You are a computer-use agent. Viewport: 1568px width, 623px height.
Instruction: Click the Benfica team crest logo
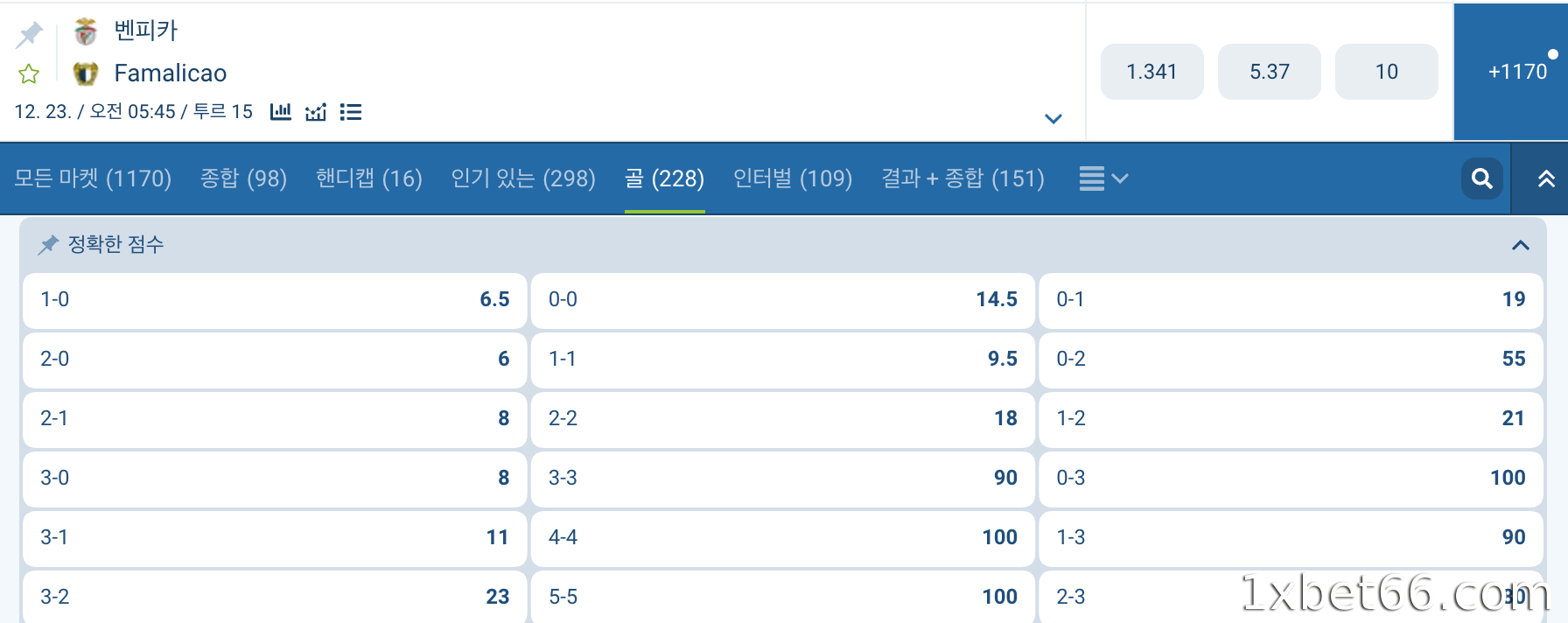(84, 29)
